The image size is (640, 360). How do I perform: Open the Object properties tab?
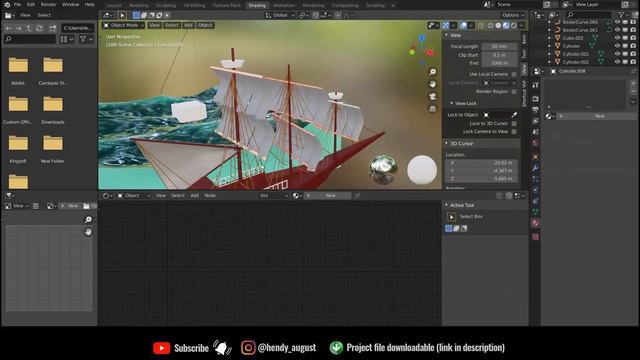click(x=536, y=157)
